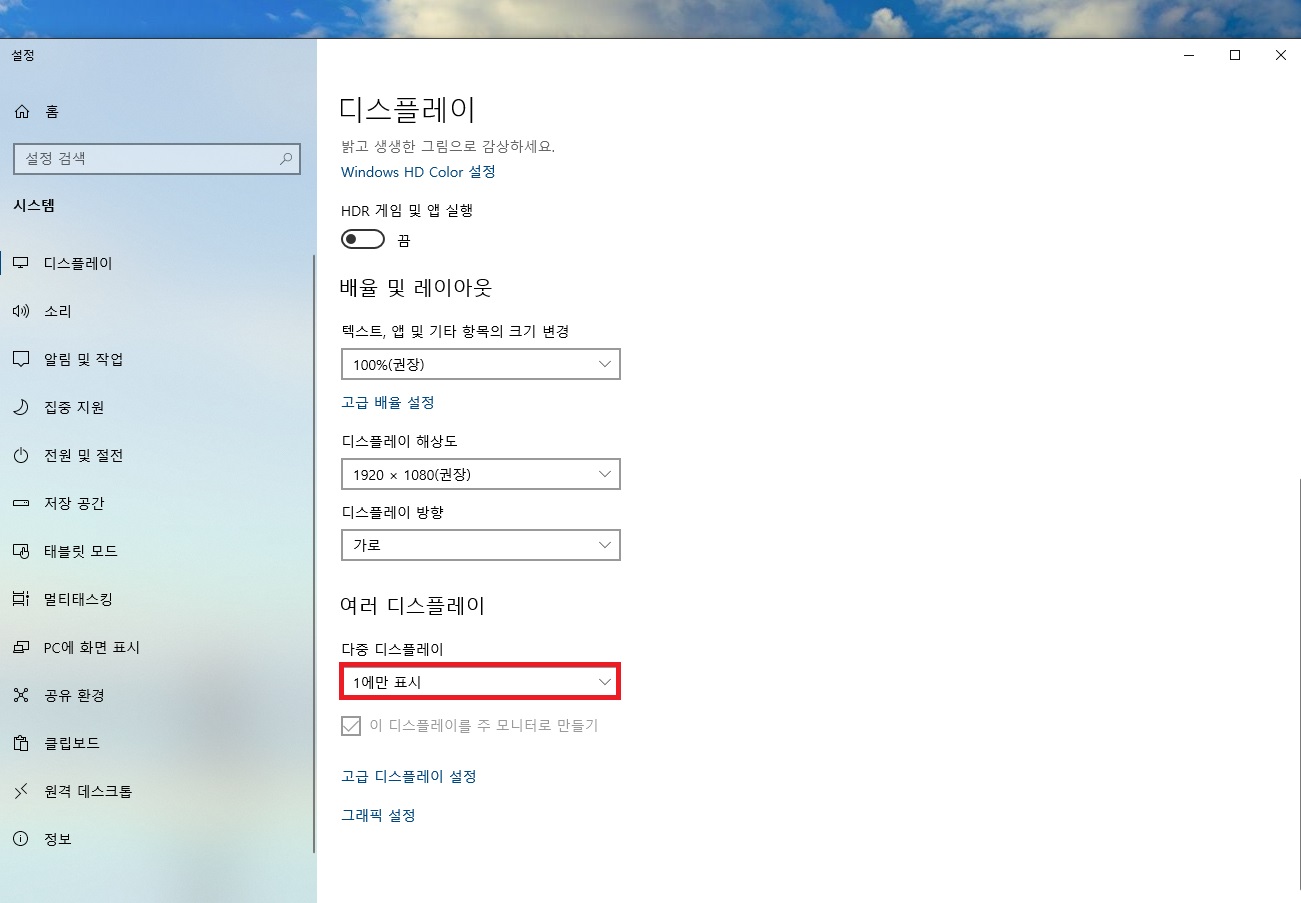Click the Tablet mode icon
The image size is (1301, 903).
point(21,551)
